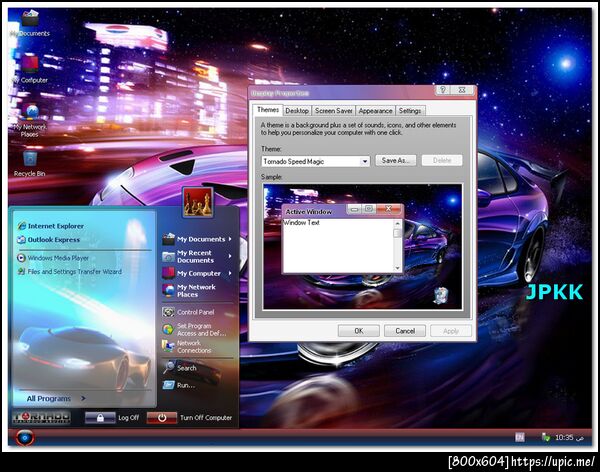Switch to the Desktop tab
The image size is (600, 472).
pyautogui.click(x=297, y=111)
